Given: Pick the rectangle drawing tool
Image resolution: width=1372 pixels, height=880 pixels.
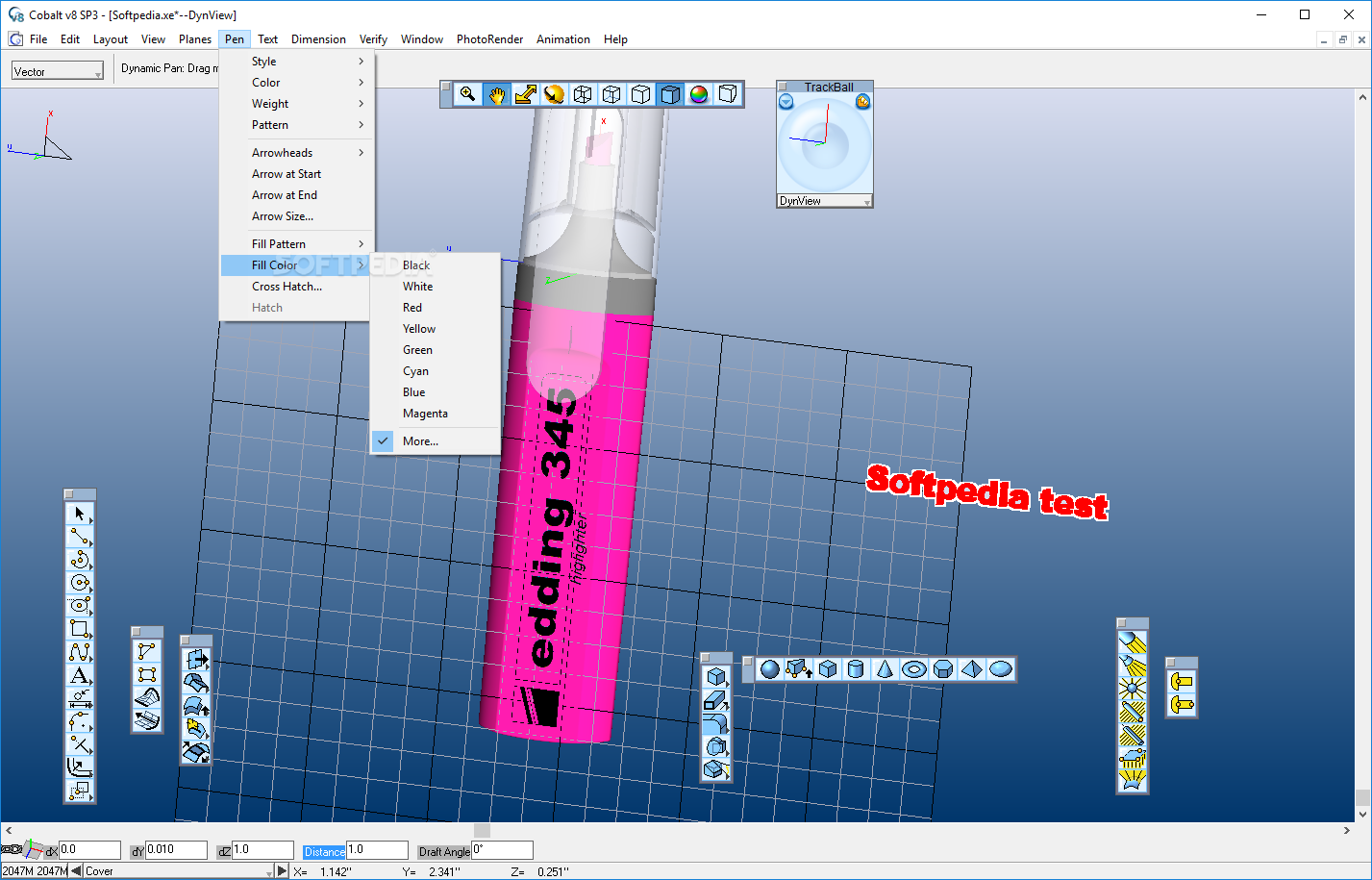Looking at the screenshot, I should coord(80,629).
